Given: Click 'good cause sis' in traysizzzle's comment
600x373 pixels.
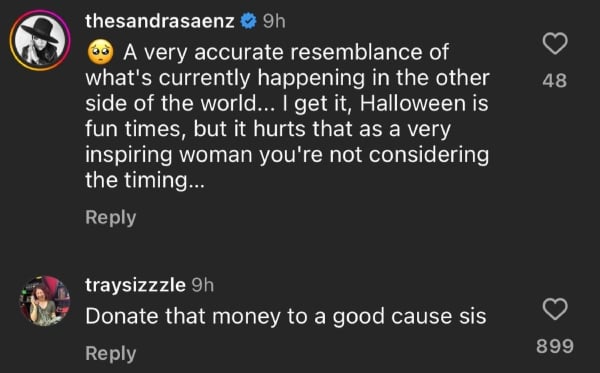Looking at the screenshot, I should [409, 318].
